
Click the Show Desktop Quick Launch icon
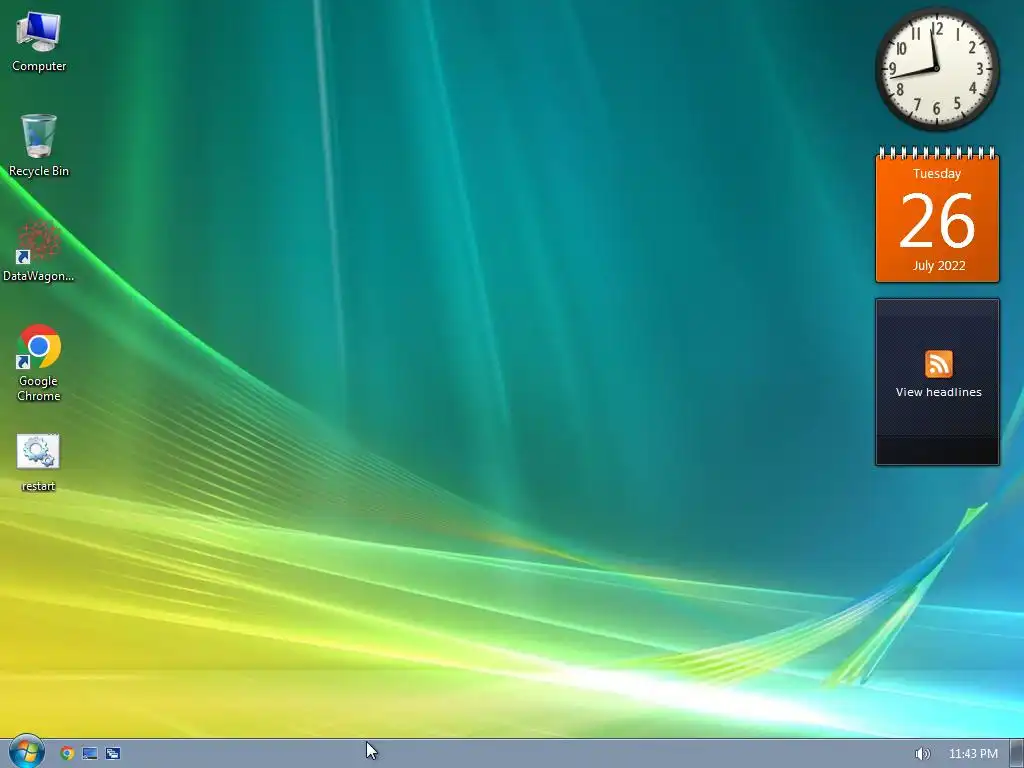click(x=90, y=753)
